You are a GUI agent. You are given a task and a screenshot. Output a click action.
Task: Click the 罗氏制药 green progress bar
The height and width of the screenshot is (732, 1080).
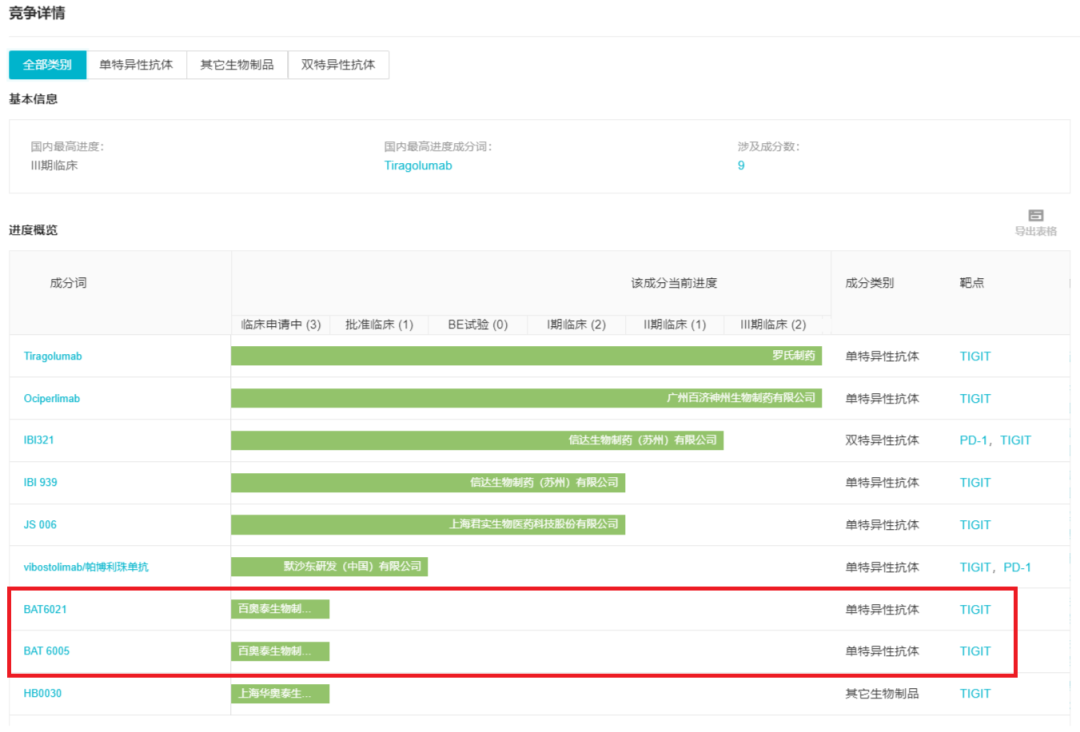pyautogui.click(x=526, y=356)
